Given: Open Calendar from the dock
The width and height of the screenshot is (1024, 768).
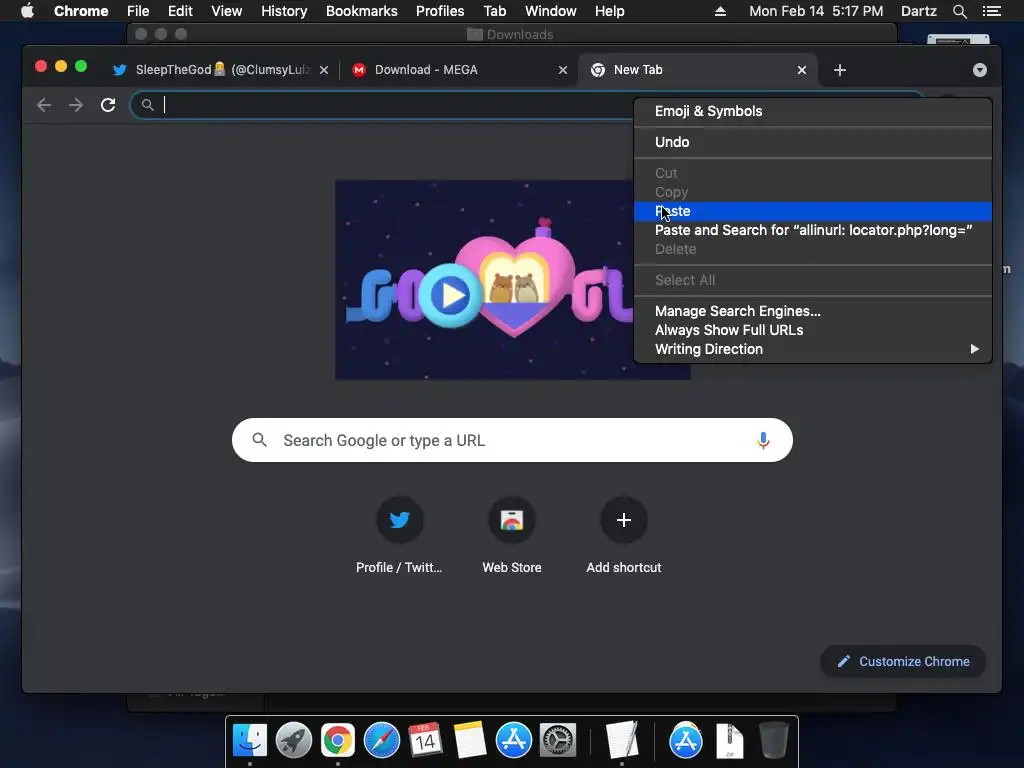Looking at the screenshot, I should (x=425, y=741).
